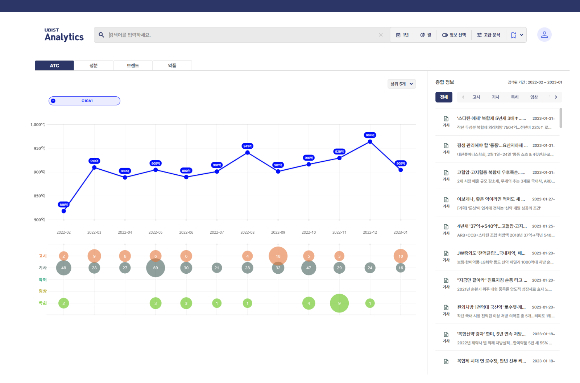Click the highest data point on line chart

(370, 142)
